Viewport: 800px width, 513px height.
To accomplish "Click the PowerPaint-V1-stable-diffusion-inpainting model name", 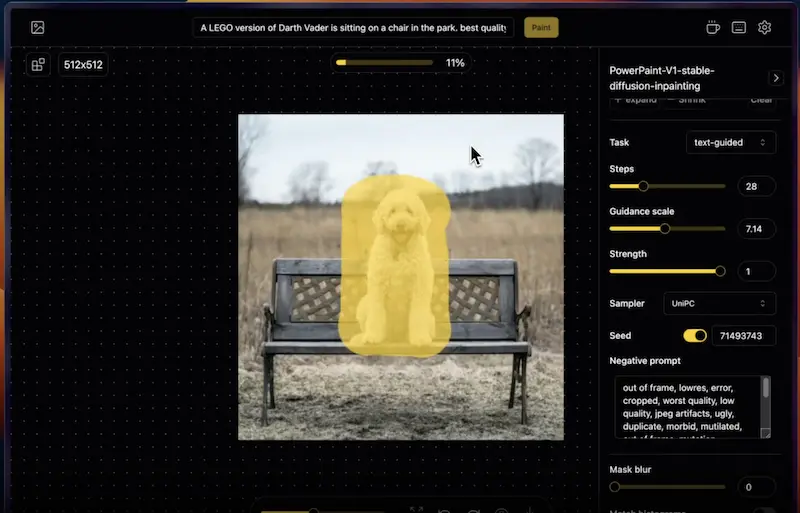I will pos(662,78).
